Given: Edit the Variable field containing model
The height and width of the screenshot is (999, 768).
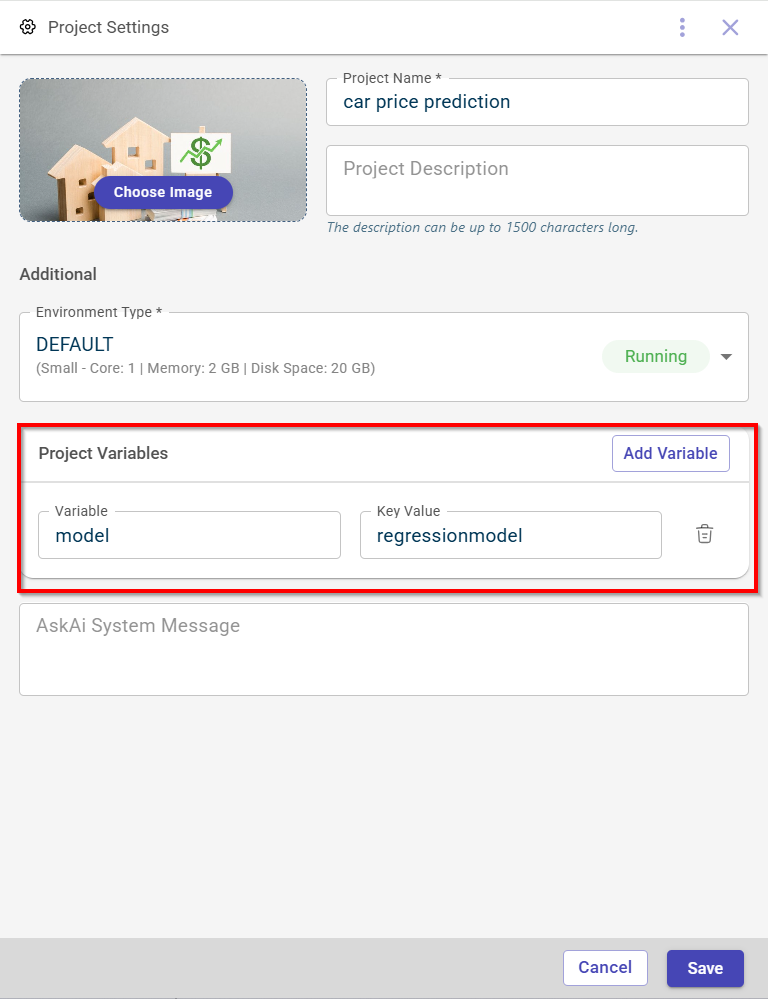Looking at the screenshot, I should tap(190, 535).
